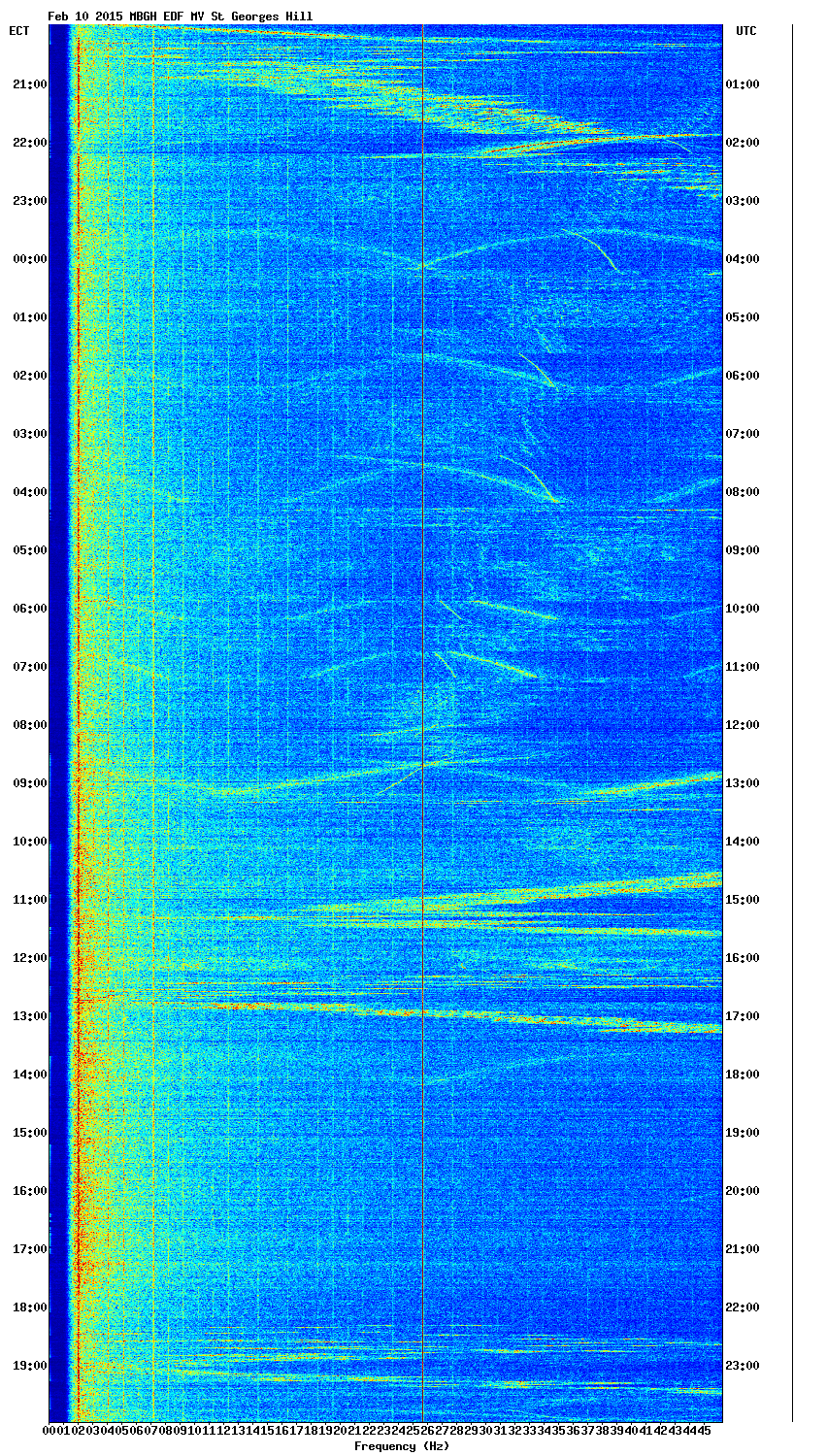This screenshot has width=827, height=1456.
Task: Select the 17:00 label on the ECT axis
Action: coord(30,1249)
